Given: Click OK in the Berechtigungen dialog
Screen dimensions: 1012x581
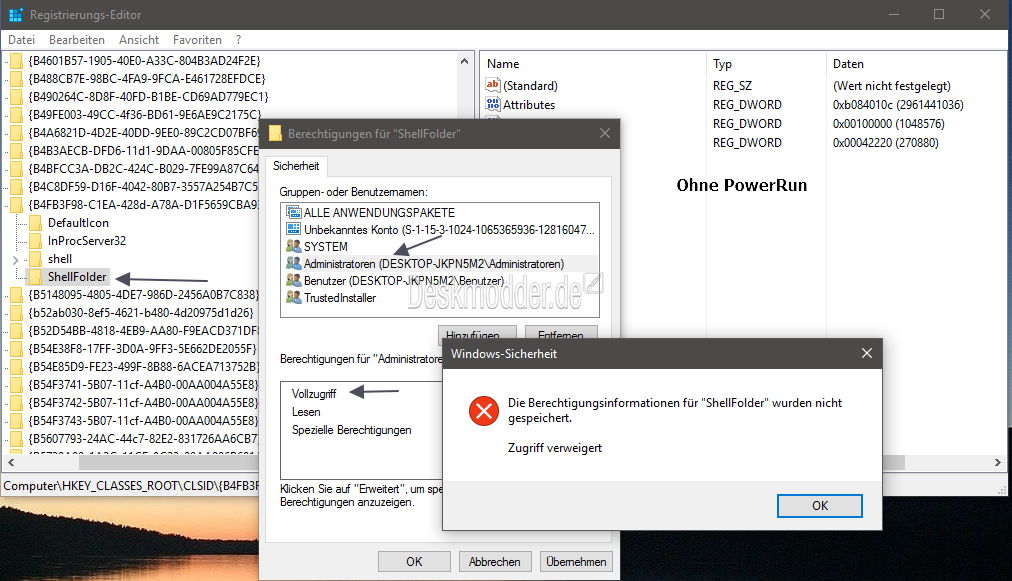Looking at the screenshot, I should pos(414,562).
